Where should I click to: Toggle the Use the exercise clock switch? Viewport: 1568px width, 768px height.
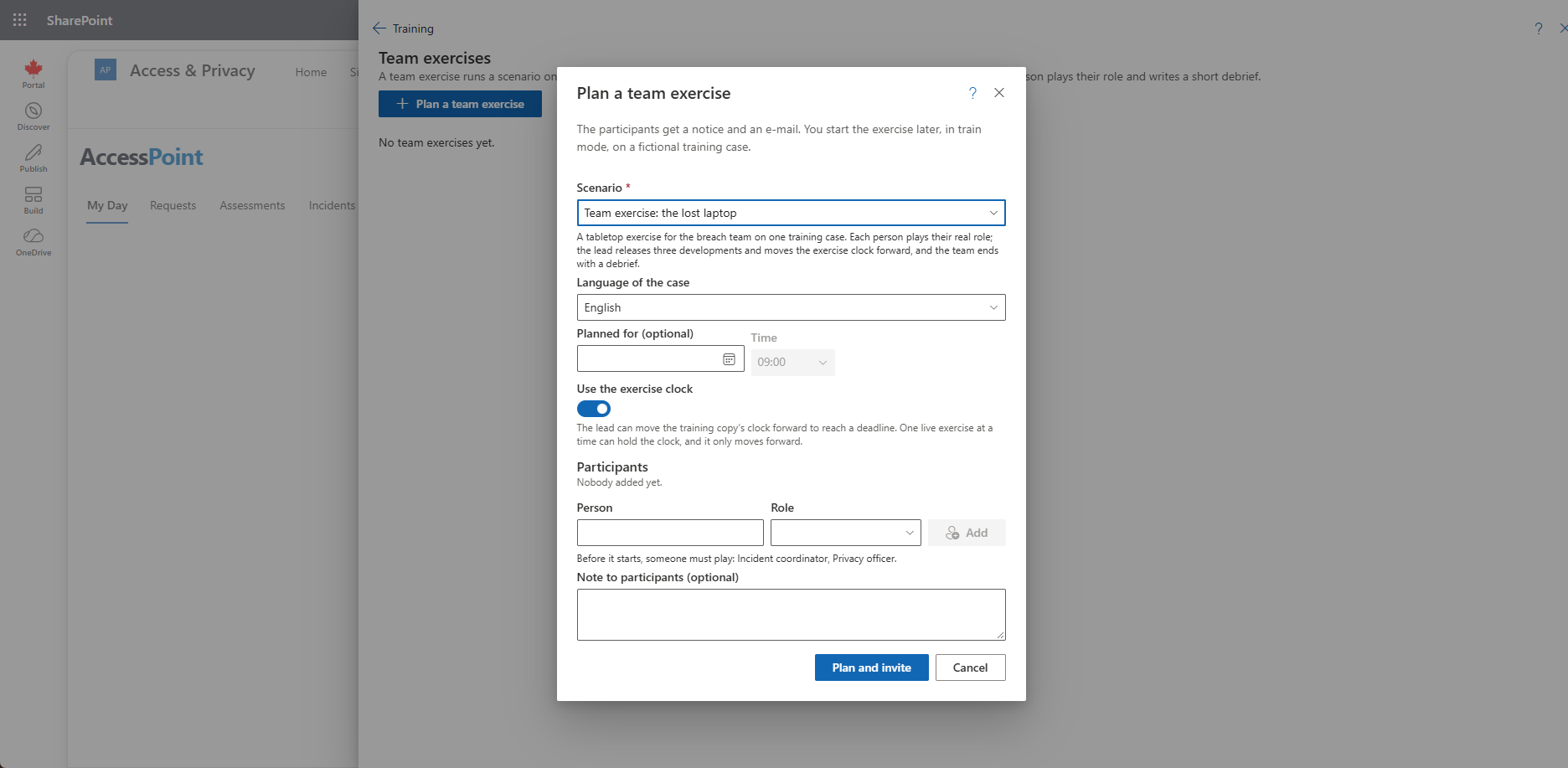594,409
